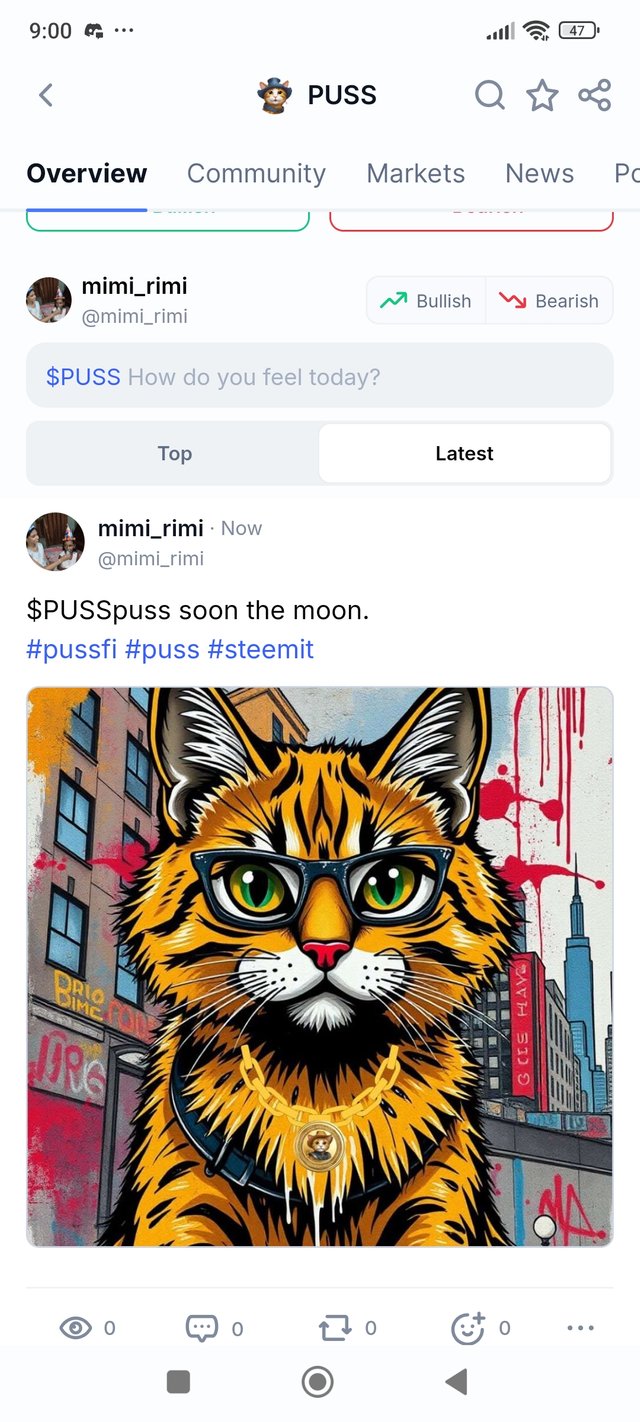This screenshot has height=1422, width=640.
Task: Open the Community tab
Action: [x=256, y=173]
